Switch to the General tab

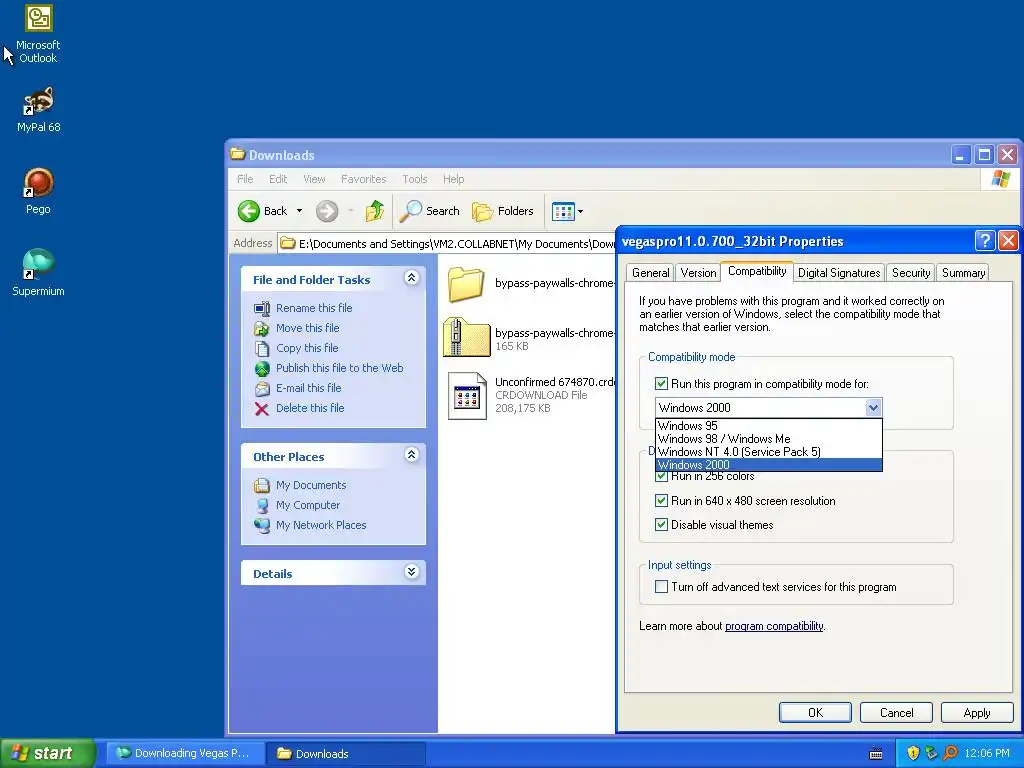[x=650, y=273]
